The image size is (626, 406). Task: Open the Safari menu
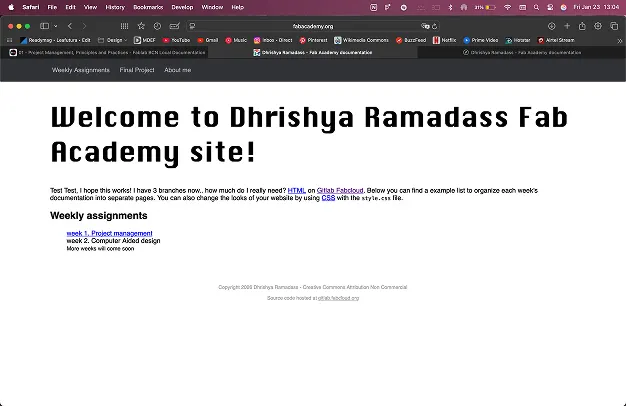click(31, 7)
